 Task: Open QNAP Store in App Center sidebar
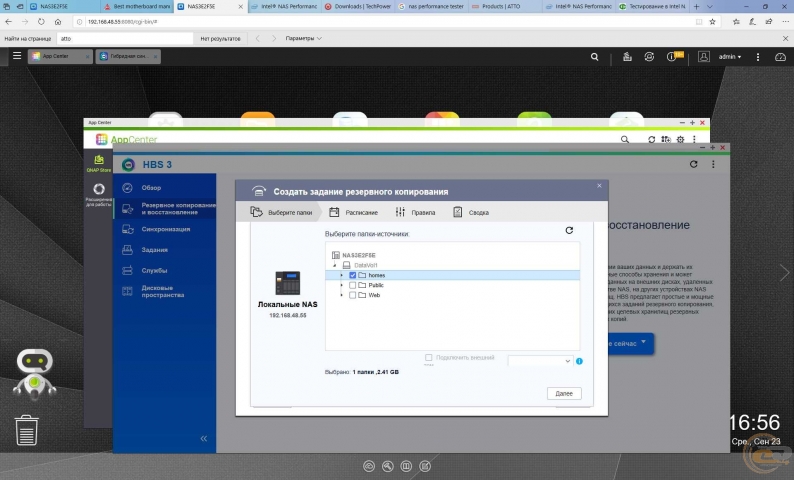point(99,164)
